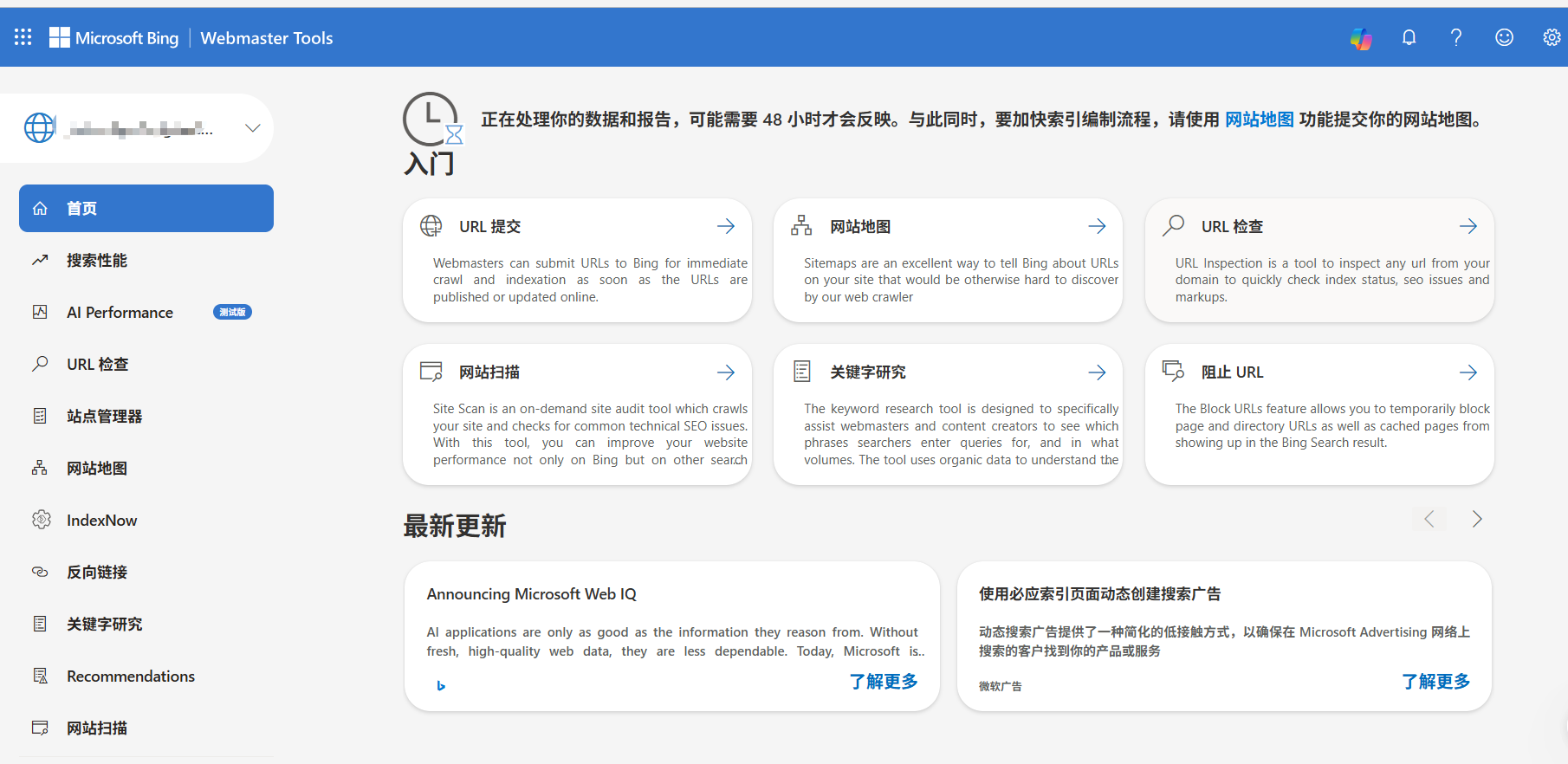Click the globe icon in site selector
1568x764 pixels.
tap(40, 128)
